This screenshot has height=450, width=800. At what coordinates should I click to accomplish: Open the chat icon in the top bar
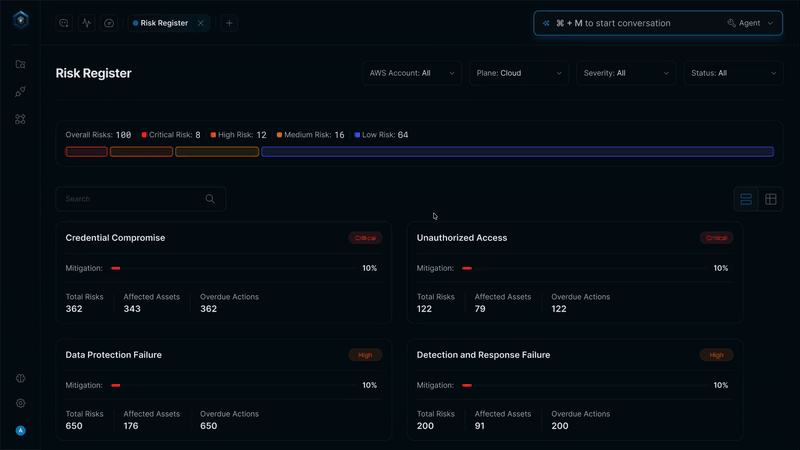(64, 23)
